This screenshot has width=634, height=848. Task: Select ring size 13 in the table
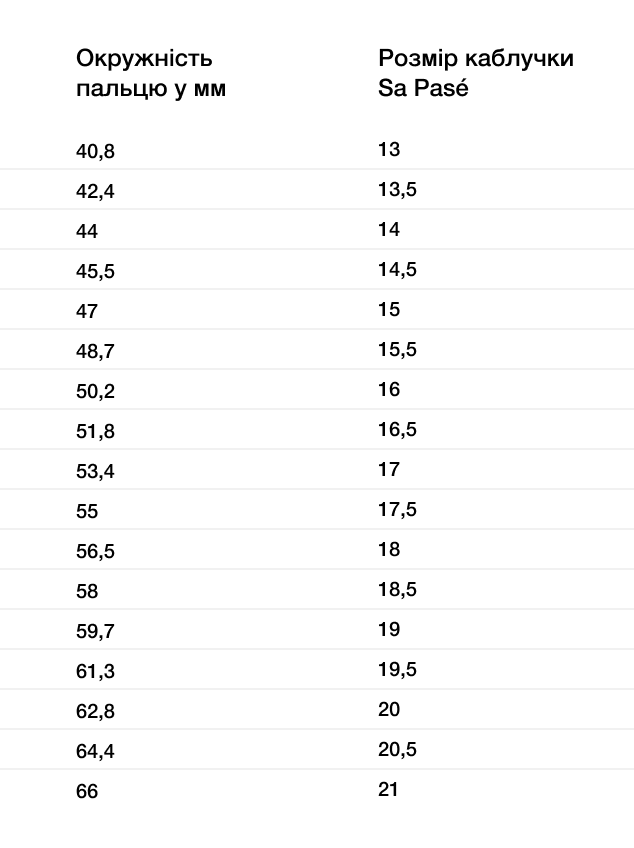[389, 149]
